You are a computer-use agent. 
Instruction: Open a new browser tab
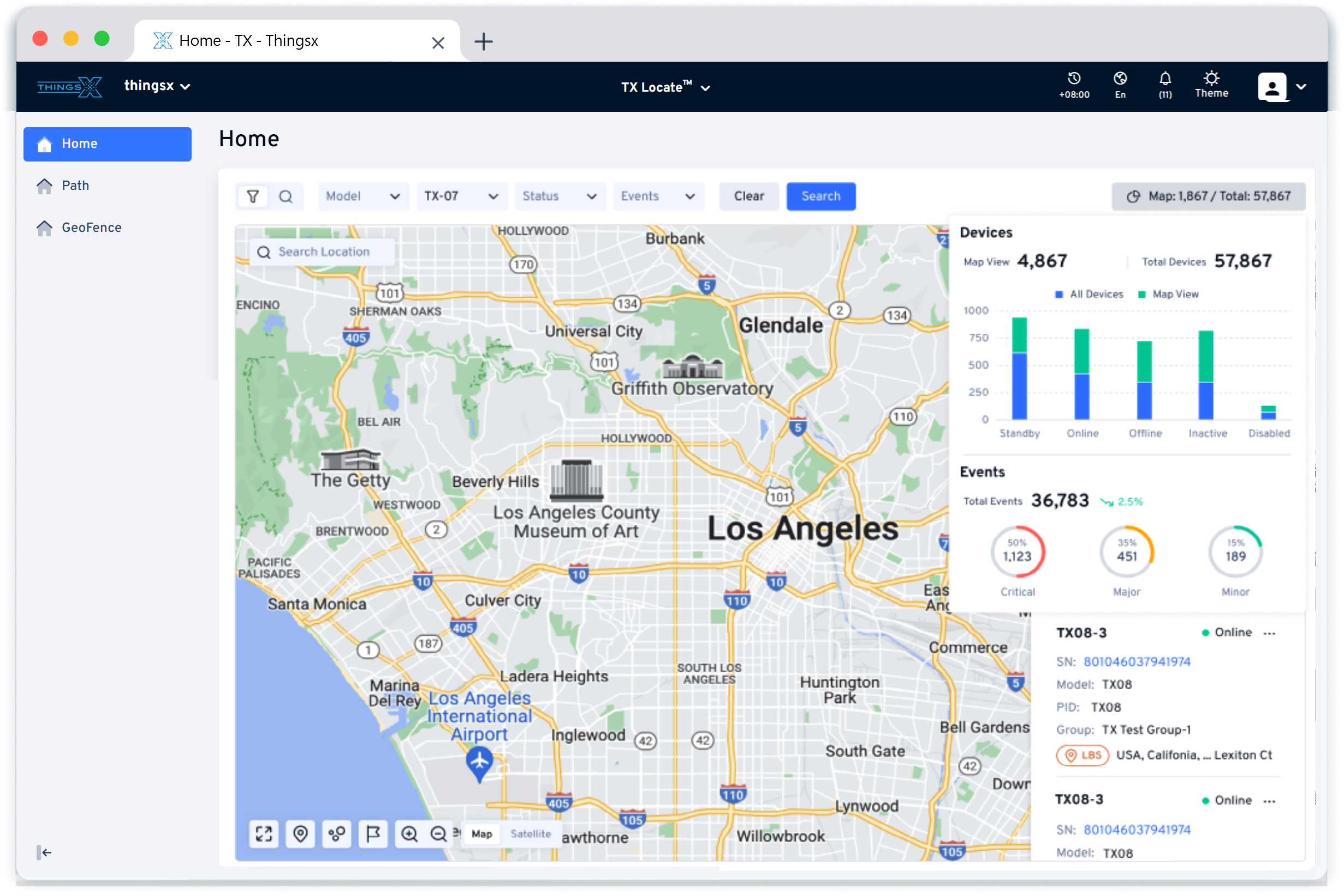click(x=484, y=41)
